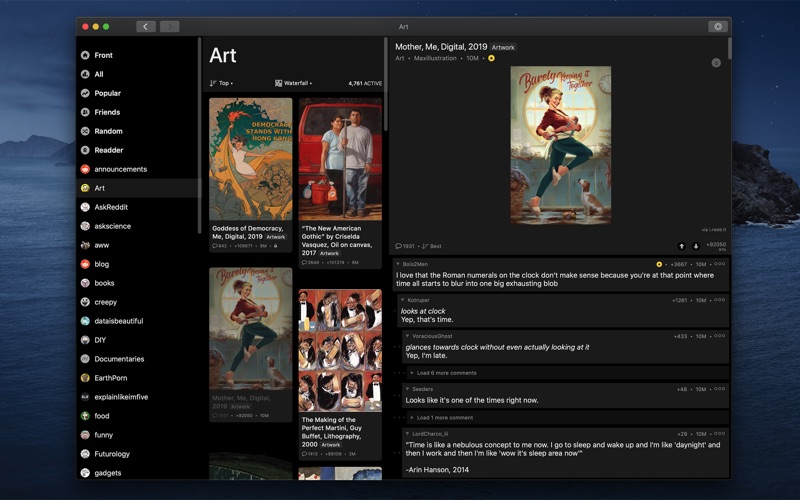The image size is (800, 500).
Task: Collapse the Bois2Men comment
Action: click(398, 264)
